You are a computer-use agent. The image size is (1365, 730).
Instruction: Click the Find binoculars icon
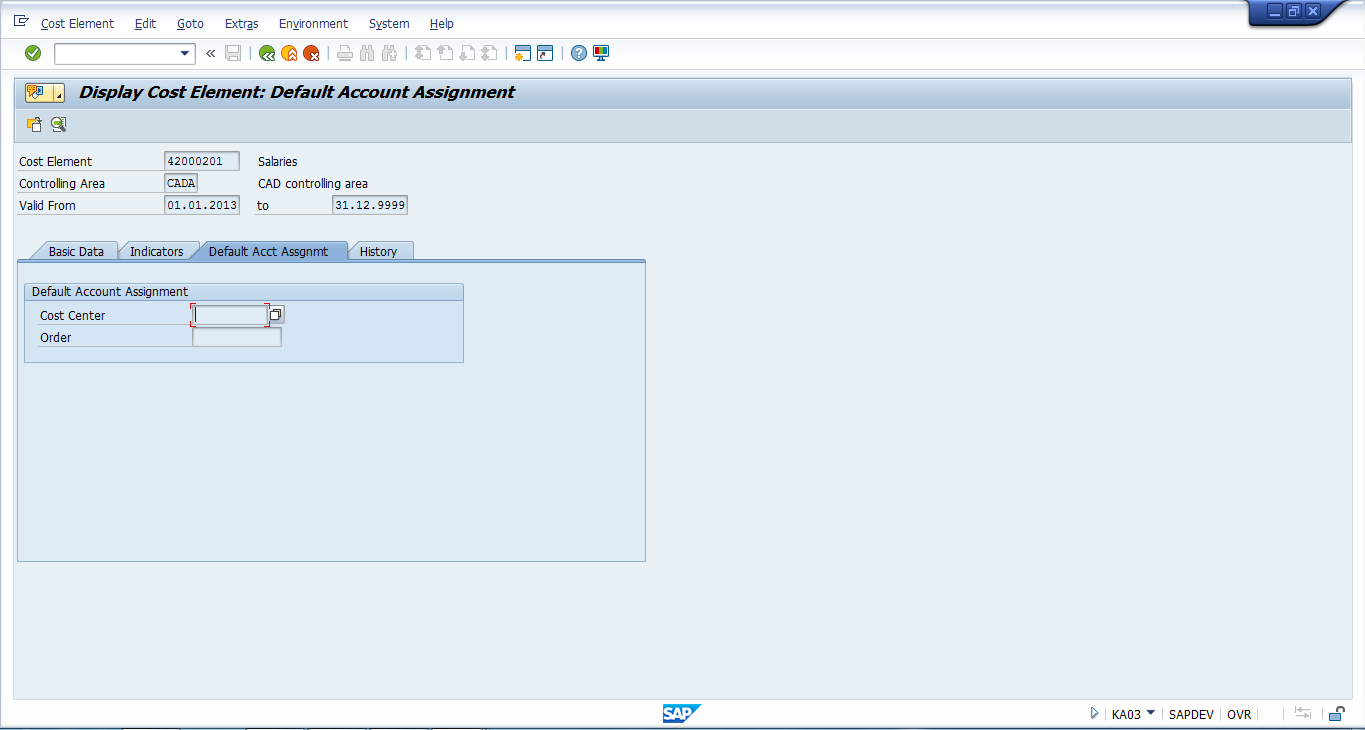pyautogui.click(x=367, y=54)
